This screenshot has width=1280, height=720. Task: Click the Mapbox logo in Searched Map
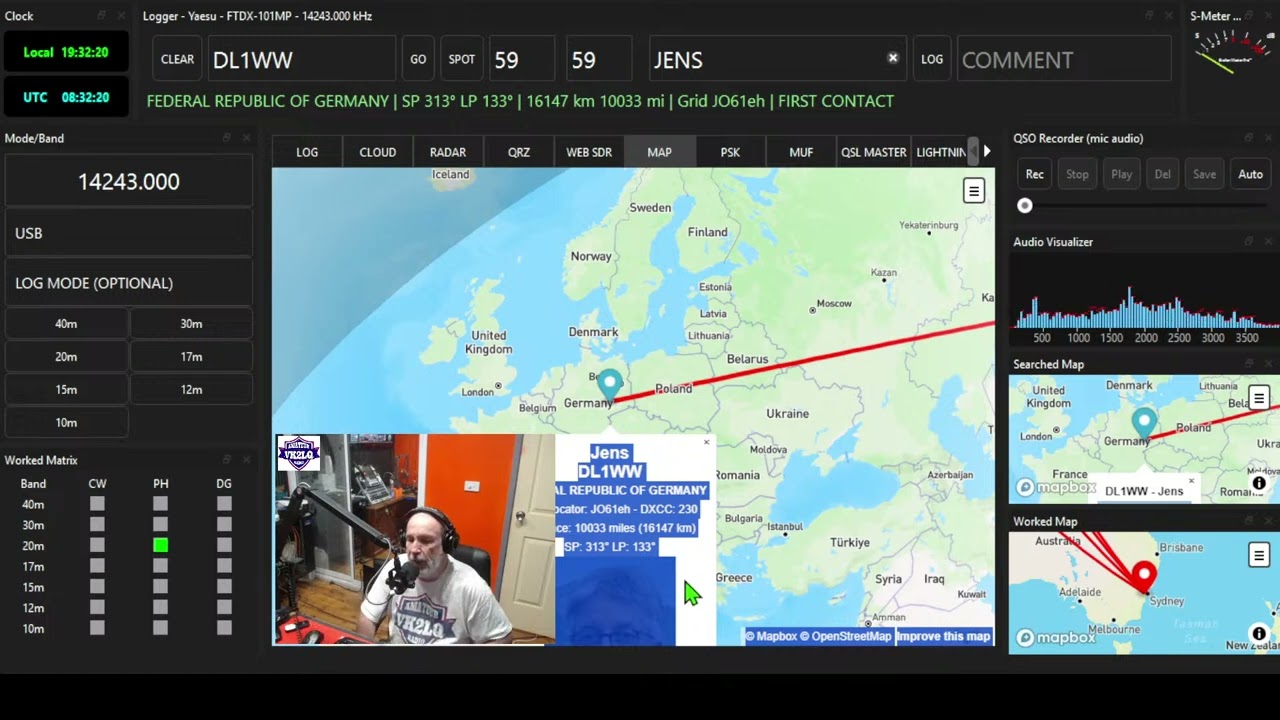(1056, 488)
